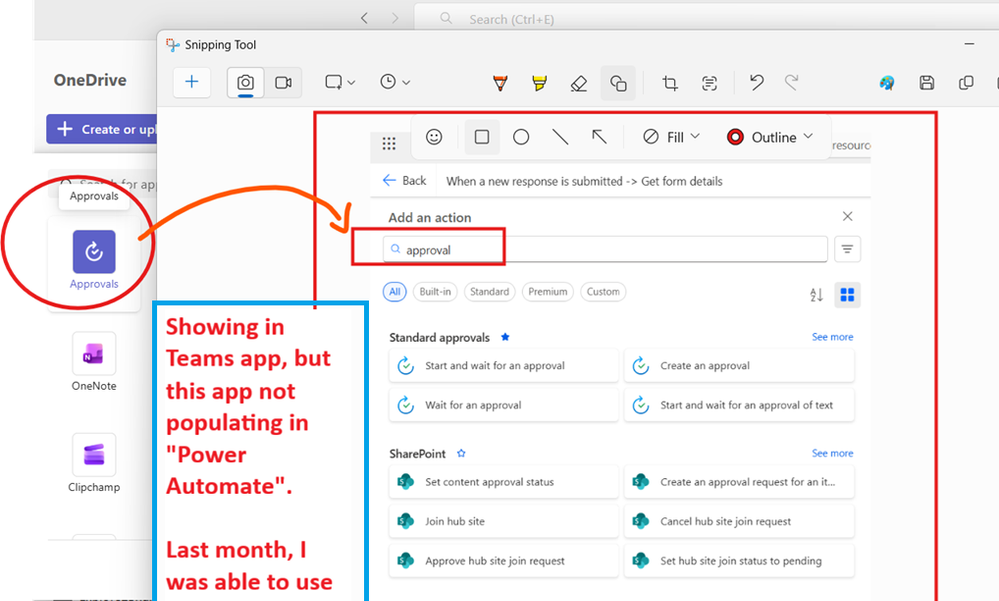The width and height of the screenshot is (999, 601).
Task: Choose Create an approval action
Action: [x=739, y=366]
